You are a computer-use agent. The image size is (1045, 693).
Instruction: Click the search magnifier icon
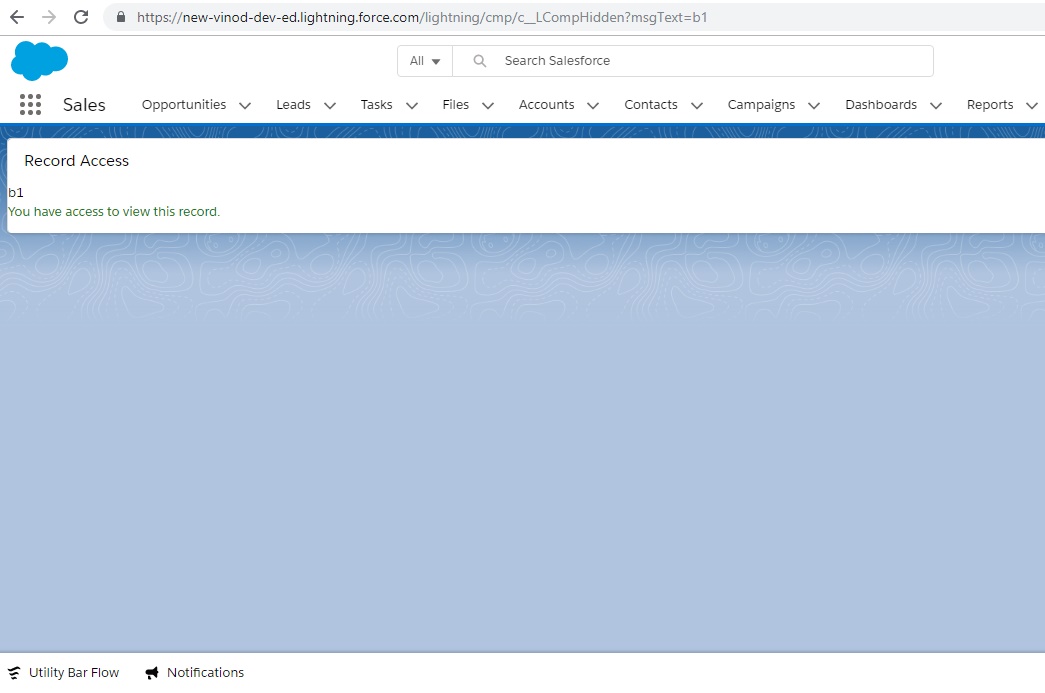[x=479, y=61]
